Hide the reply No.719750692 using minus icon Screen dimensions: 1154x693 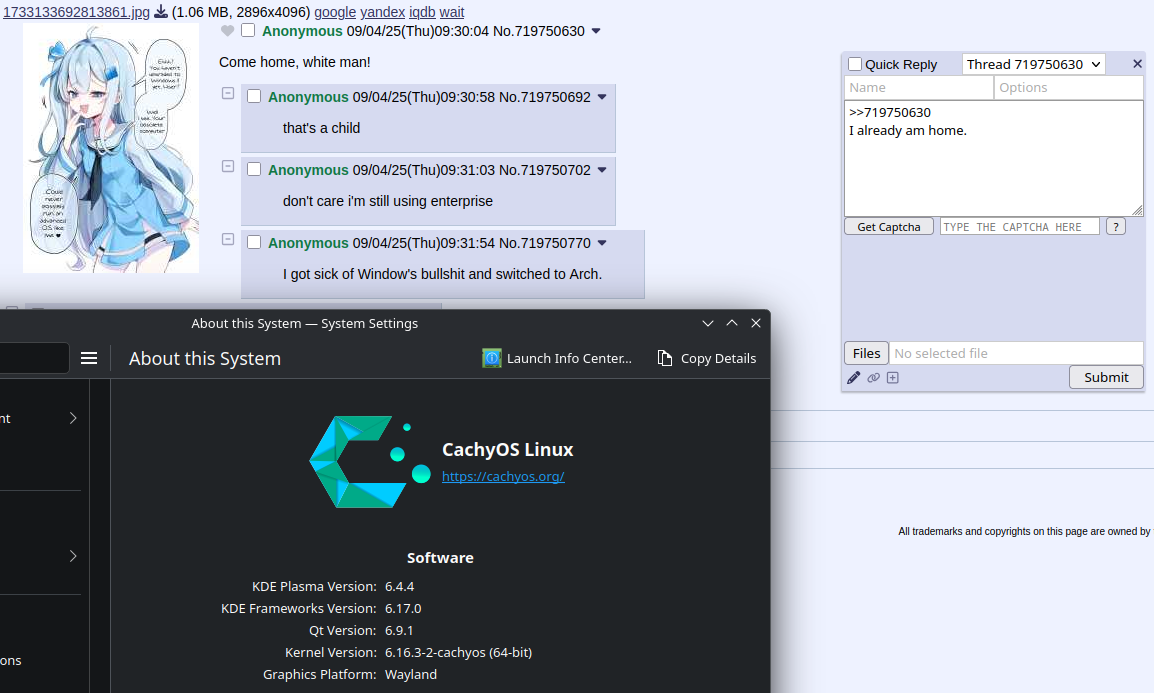[228, 94]
